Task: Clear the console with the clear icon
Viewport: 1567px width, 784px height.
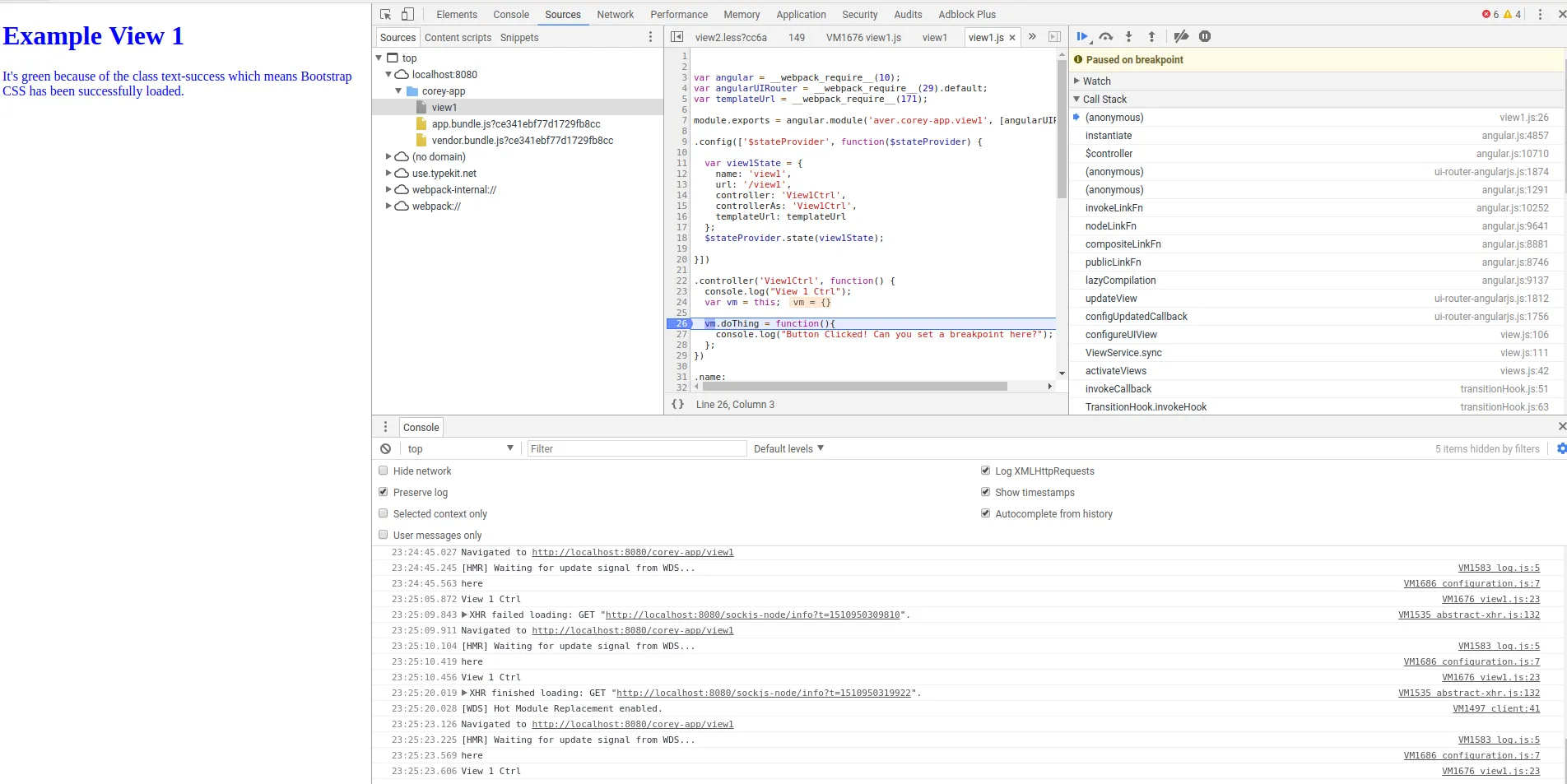Action: click(385, 449)
